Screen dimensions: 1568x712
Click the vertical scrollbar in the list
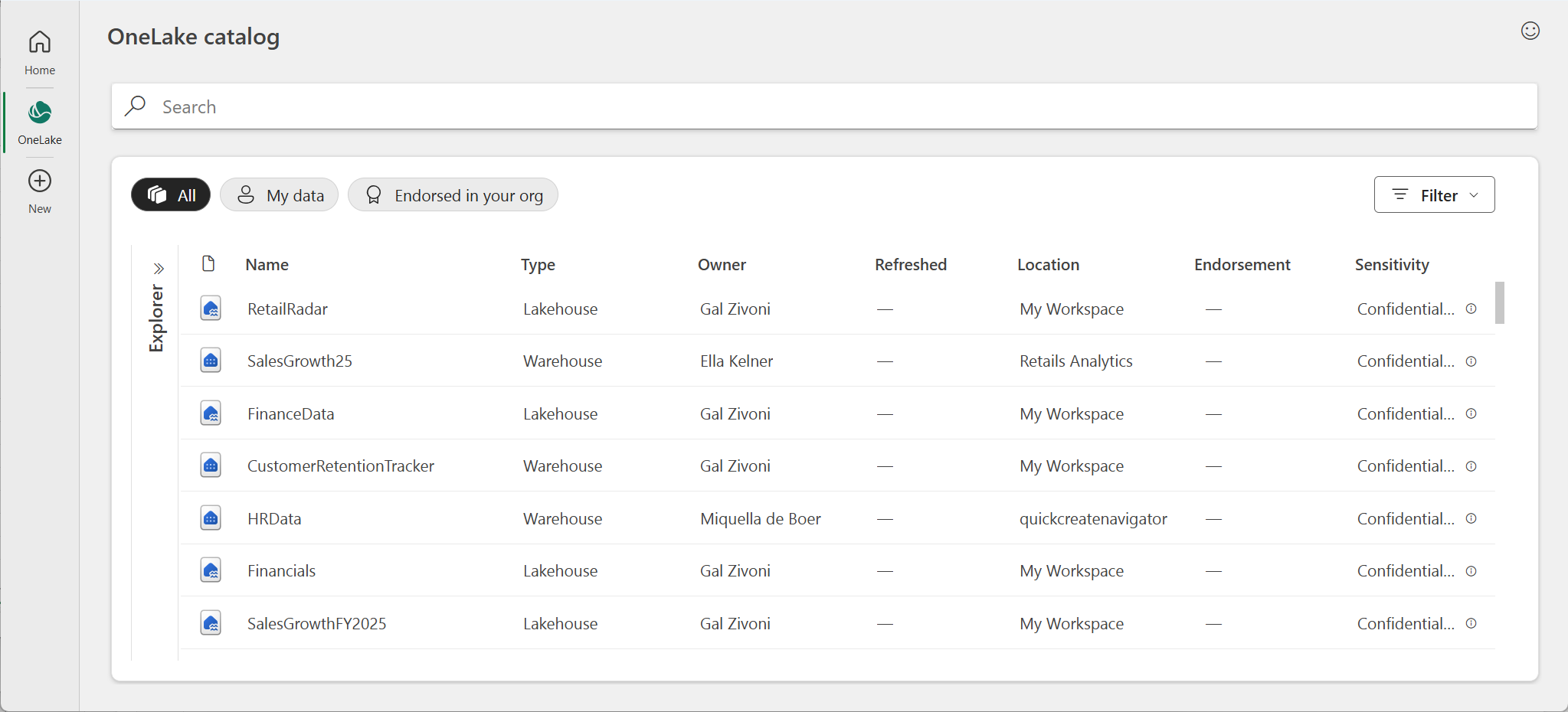click(x=1499, y=303)
